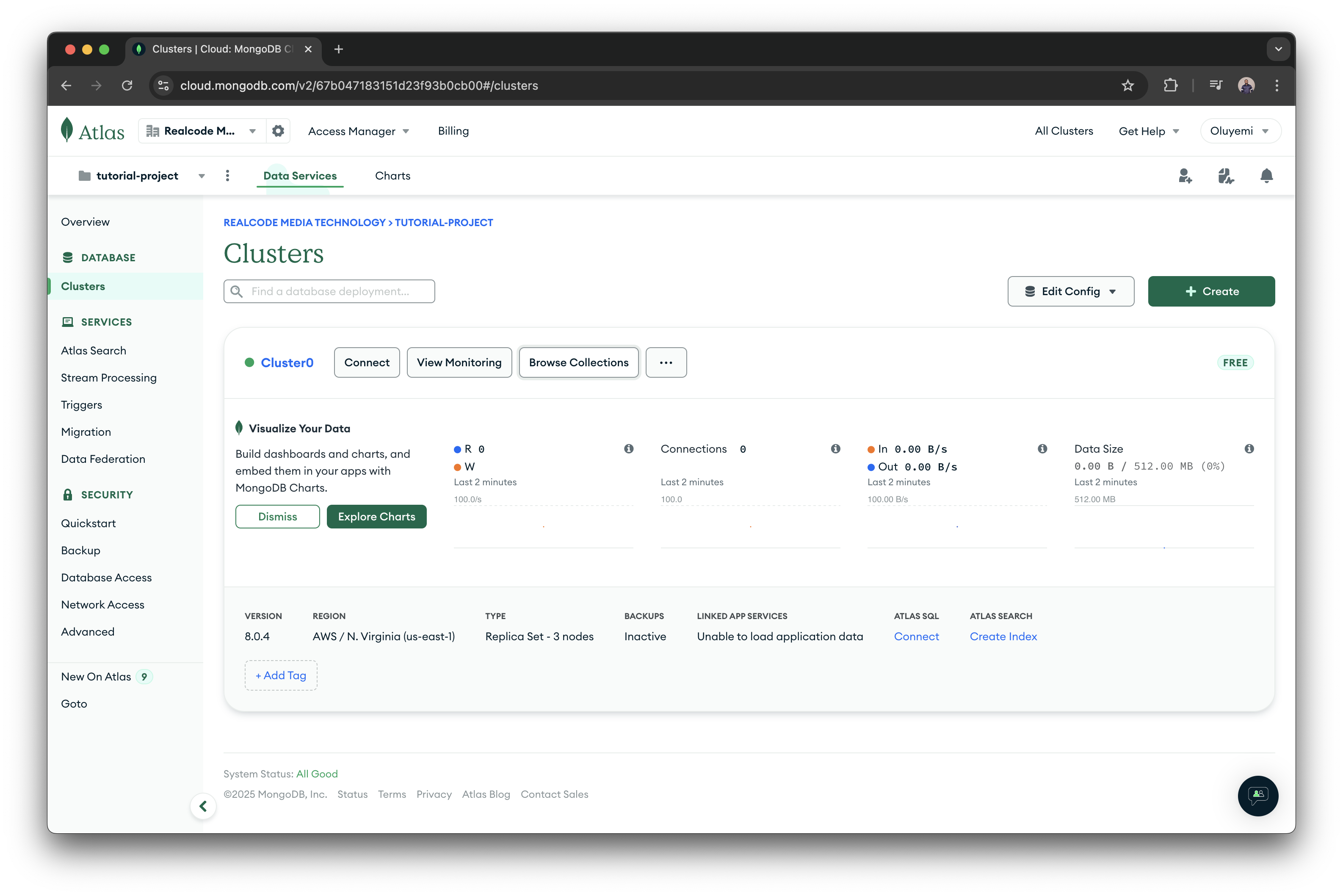Open the cluster's three-dot actions menu
Screen dimensions: 1343x896
pyautogui.click(x=666, y=362)
